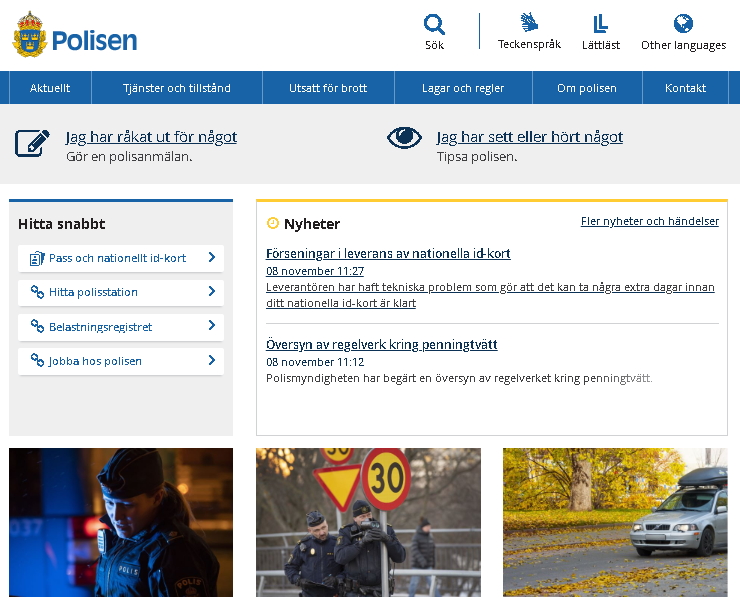Click chevron on Hitta polisstation row

[x=212, y=291]
